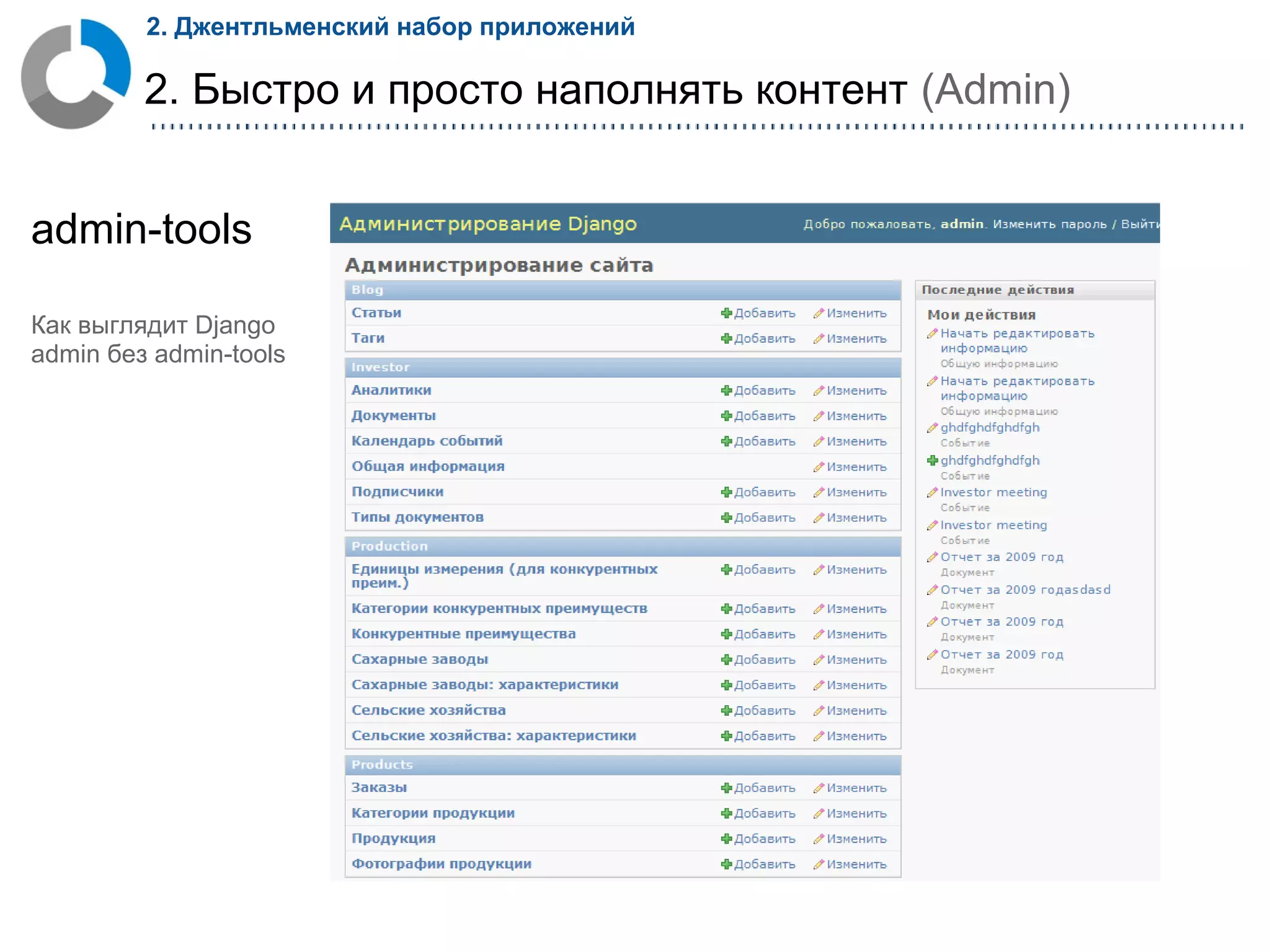Viewport: 1270px width, 952px height.
Task: Click the plus icon for Конкурентные преимущества
Action: (726, 634)
